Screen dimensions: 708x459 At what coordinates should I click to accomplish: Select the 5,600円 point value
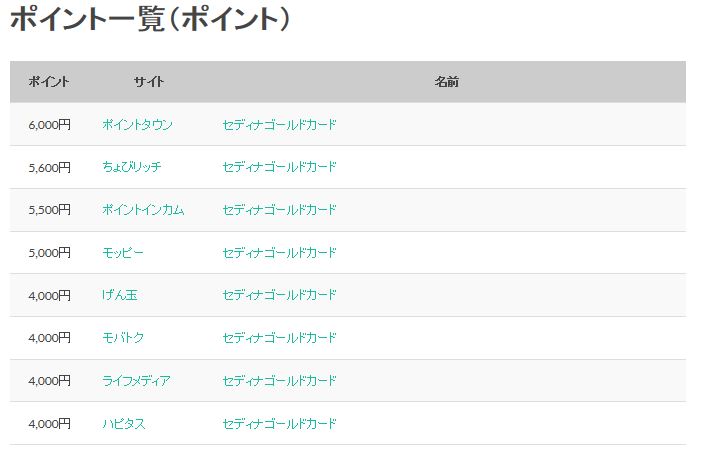[50, 167]
